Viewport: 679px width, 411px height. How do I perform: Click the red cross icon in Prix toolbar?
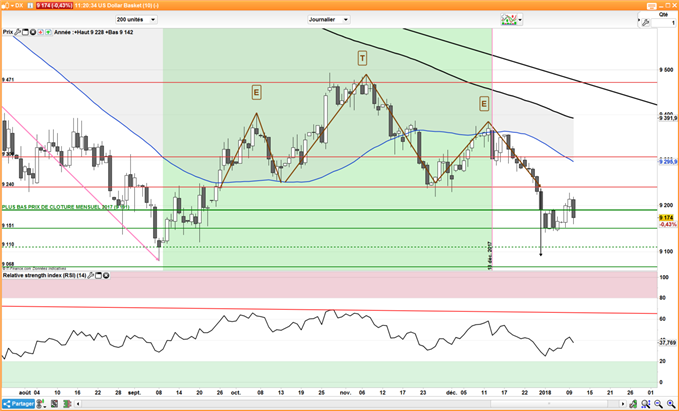point(41,32)
